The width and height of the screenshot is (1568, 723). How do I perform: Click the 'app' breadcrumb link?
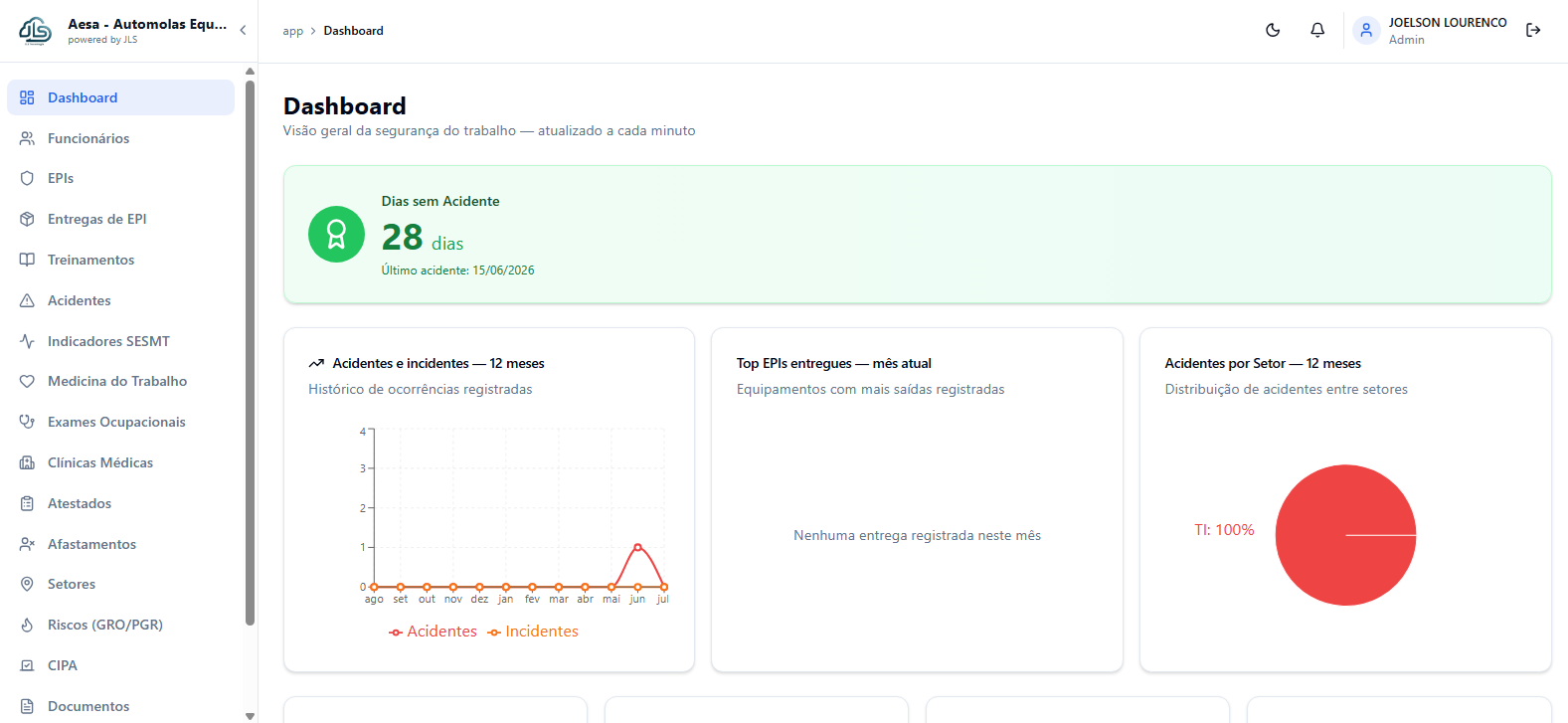coord(292,31)
